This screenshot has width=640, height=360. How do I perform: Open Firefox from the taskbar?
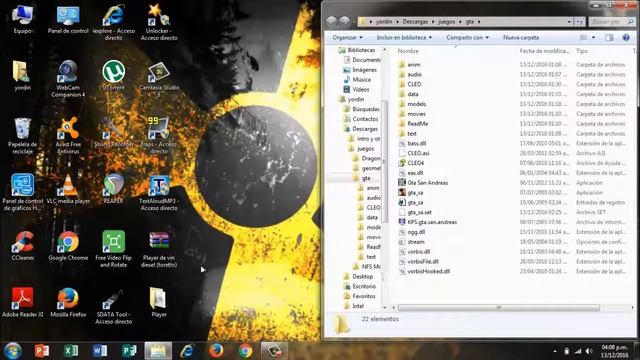pyautogui.click(x=216, y=351)
